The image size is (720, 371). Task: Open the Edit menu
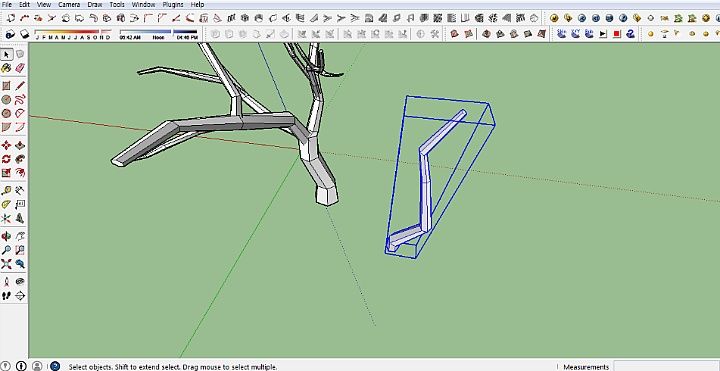coord(24,4)
